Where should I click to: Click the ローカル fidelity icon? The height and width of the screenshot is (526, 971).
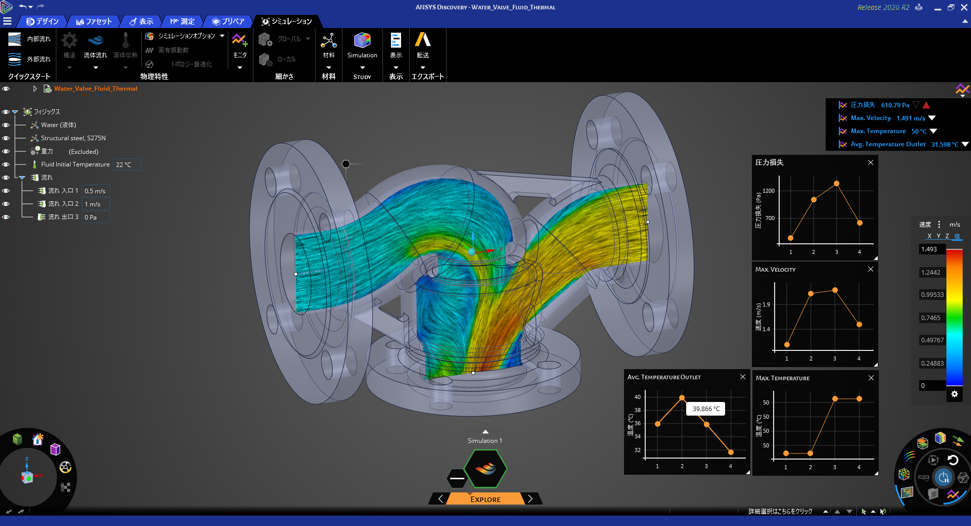265,59
